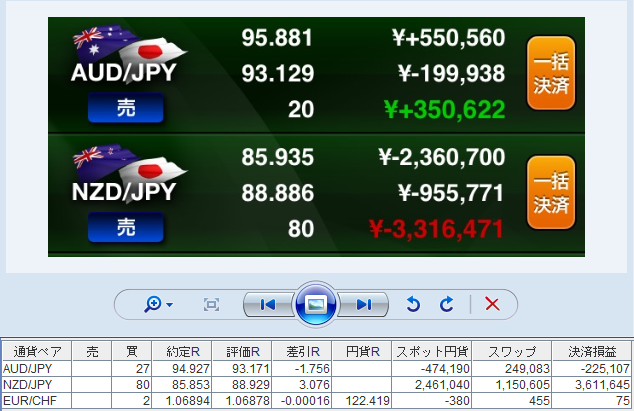The image size is (634, 411).
Task: Click the スポット円貨 column header
Action: click(431, 351)
